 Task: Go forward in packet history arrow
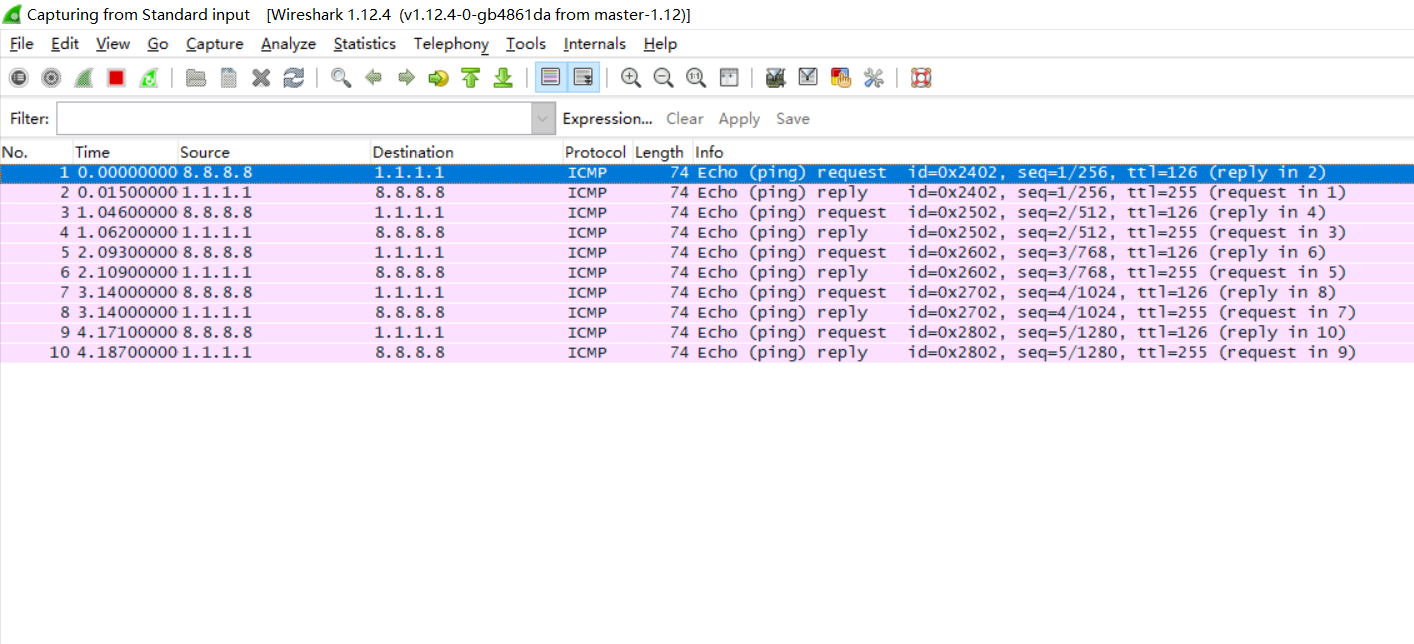point(406,78)
